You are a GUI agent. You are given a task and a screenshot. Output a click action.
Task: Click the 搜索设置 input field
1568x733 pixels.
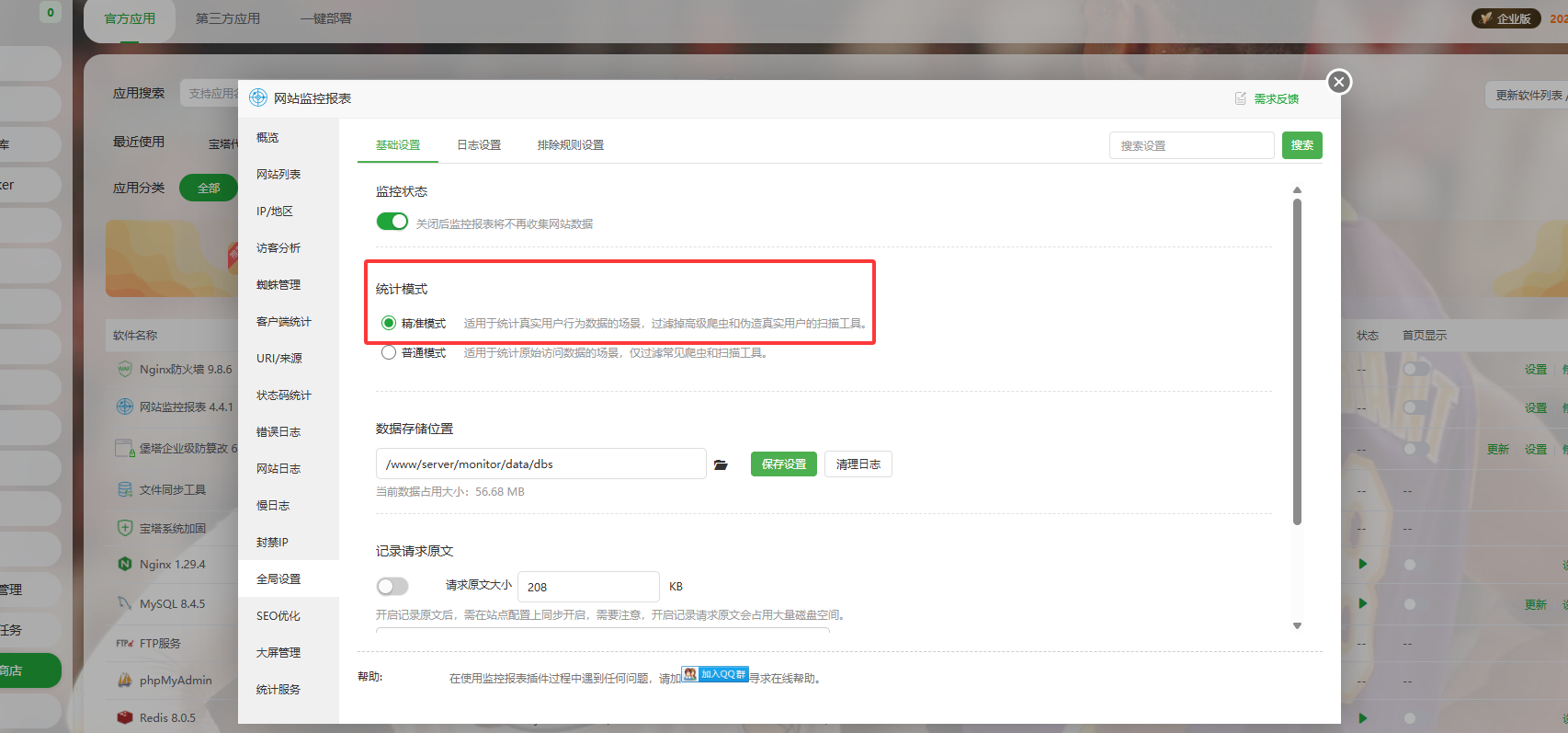pos(1191,145)
